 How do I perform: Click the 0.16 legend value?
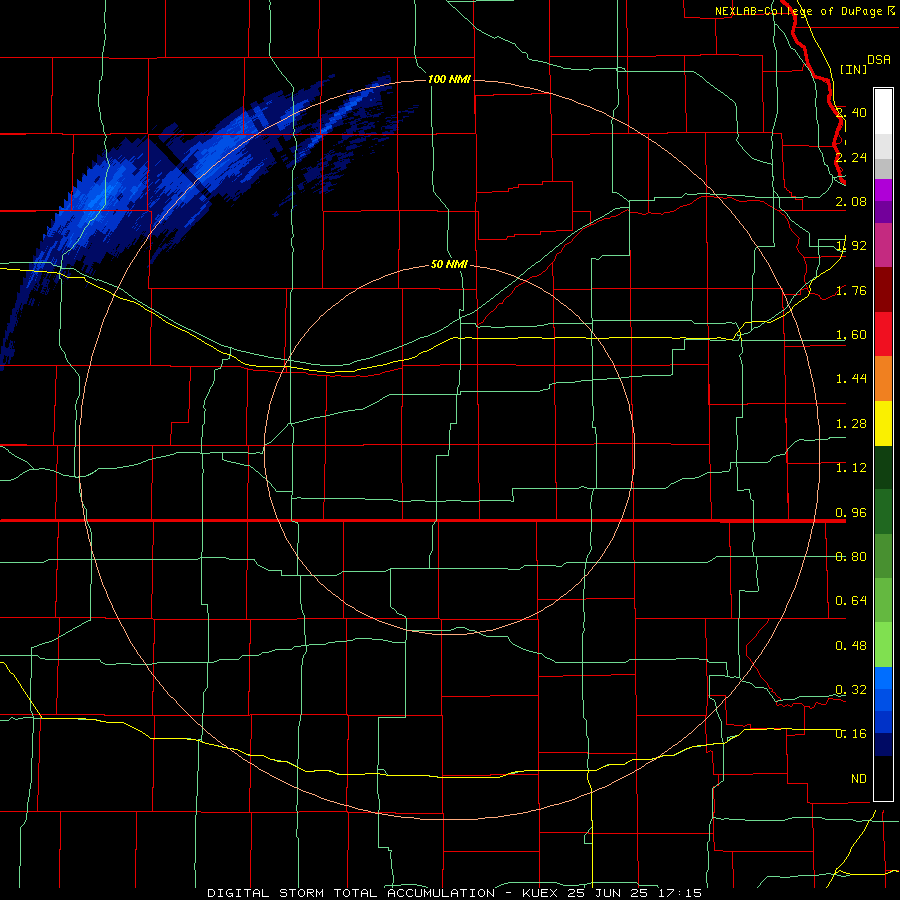pyautogui.click(x=851, y=734)
